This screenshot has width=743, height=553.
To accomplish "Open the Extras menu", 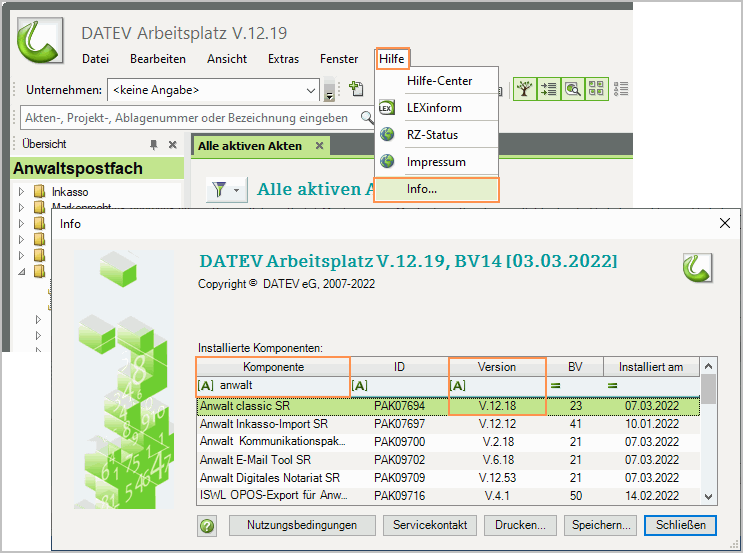I will [283, 59].
